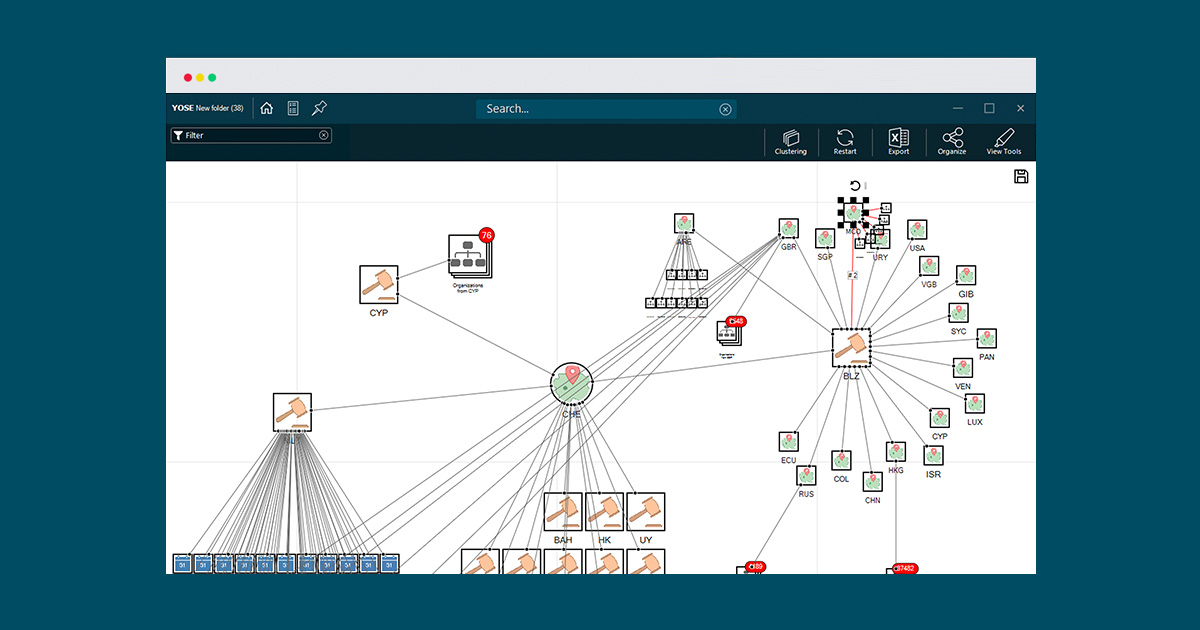The width and height of the screenshot is (1200, 630).
Task: Click the Restart button in the toolbar
Action: point(845,141)
